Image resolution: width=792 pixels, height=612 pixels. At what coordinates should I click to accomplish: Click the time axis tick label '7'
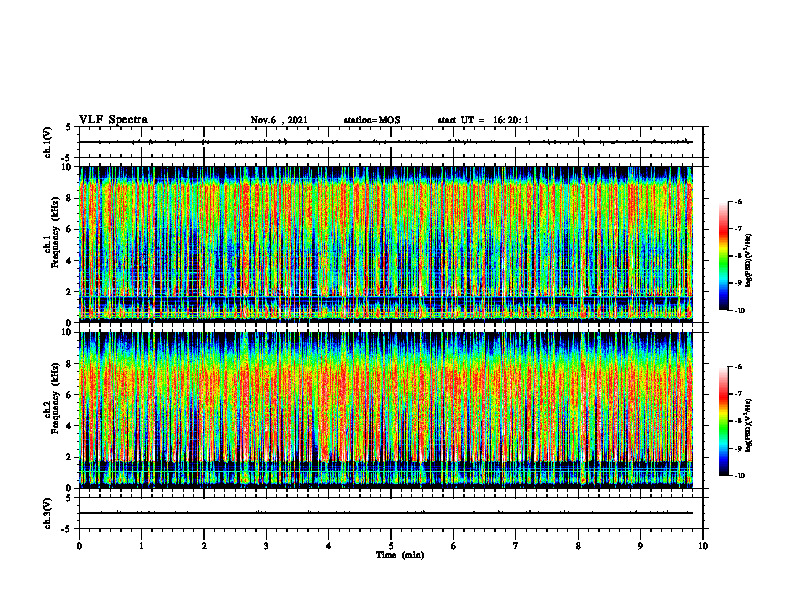point(516,546)
